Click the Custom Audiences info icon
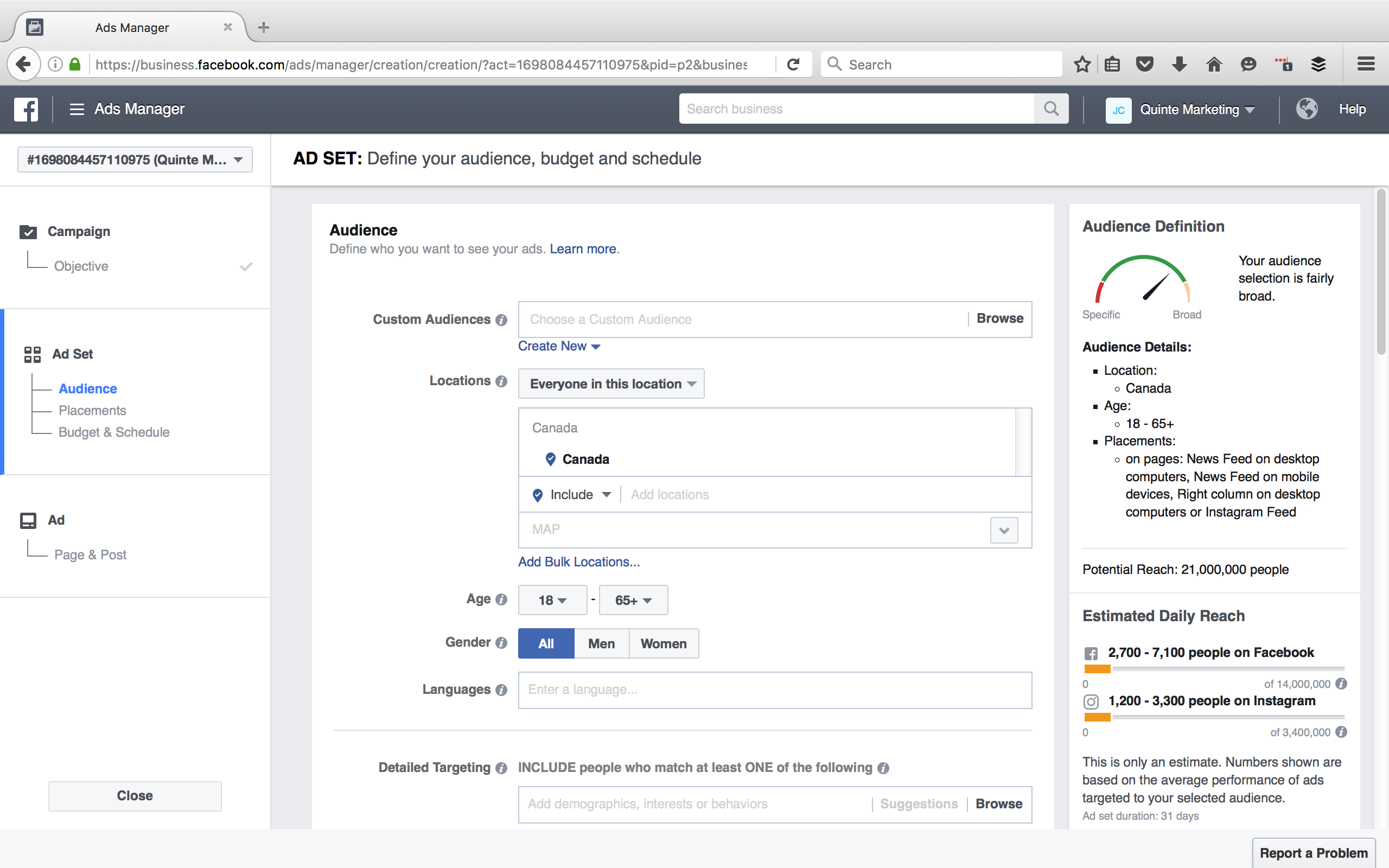Screen dimensions: 1389x868 pyautogui.click(x=501, y=320)
